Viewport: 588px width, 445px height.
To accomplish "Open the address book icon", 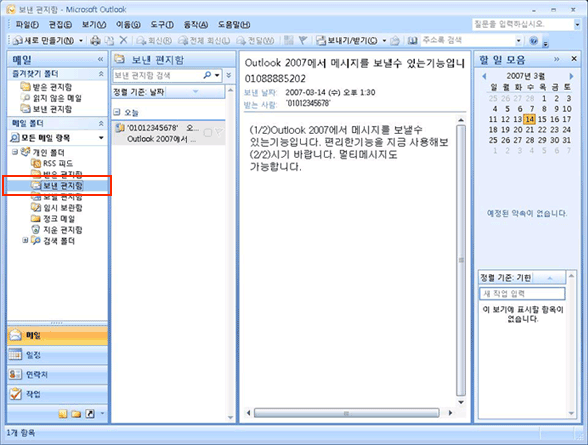I will (412, 40).
